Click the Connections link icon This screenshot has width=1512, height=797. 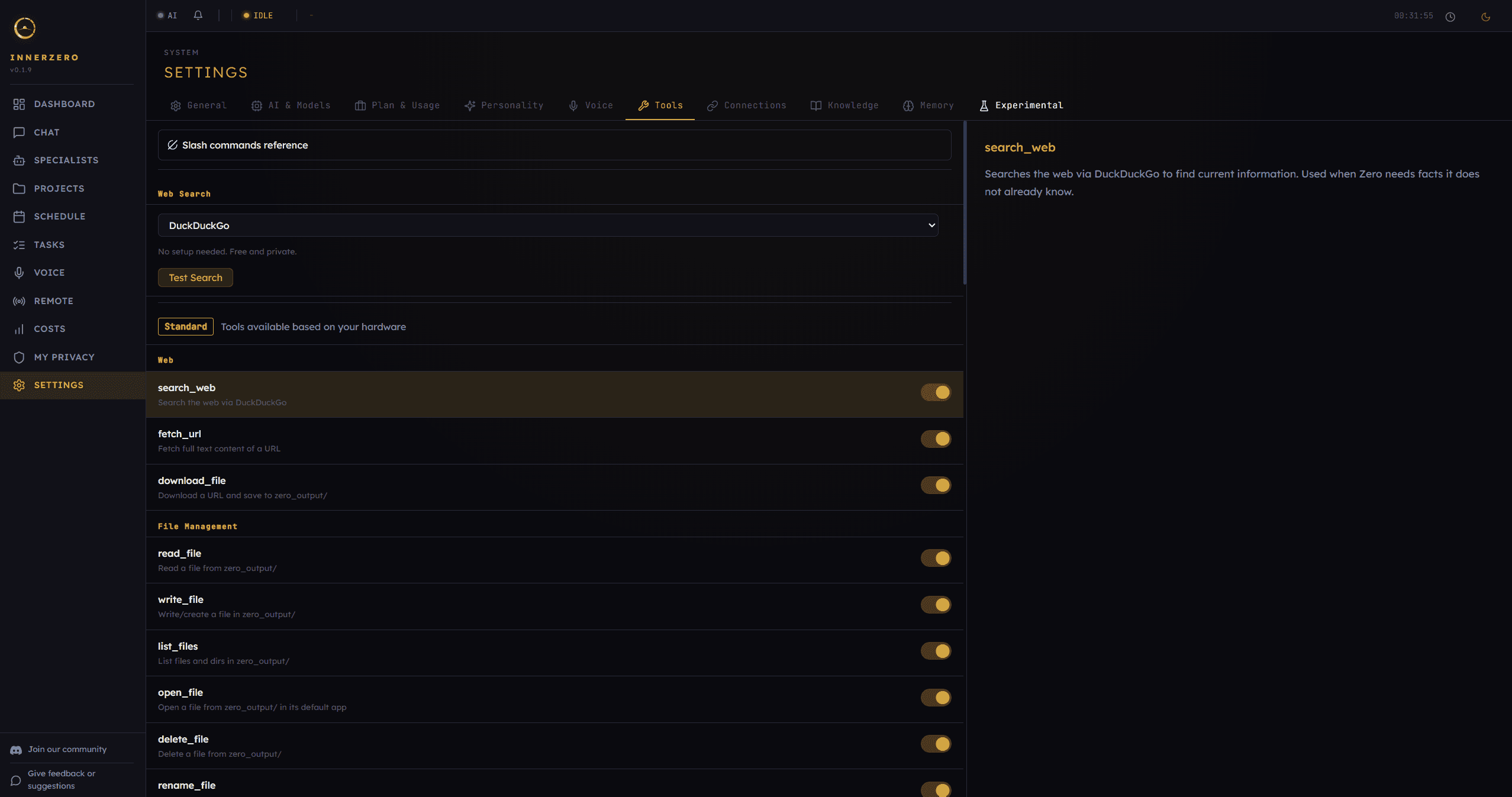(x=713, y=106)
